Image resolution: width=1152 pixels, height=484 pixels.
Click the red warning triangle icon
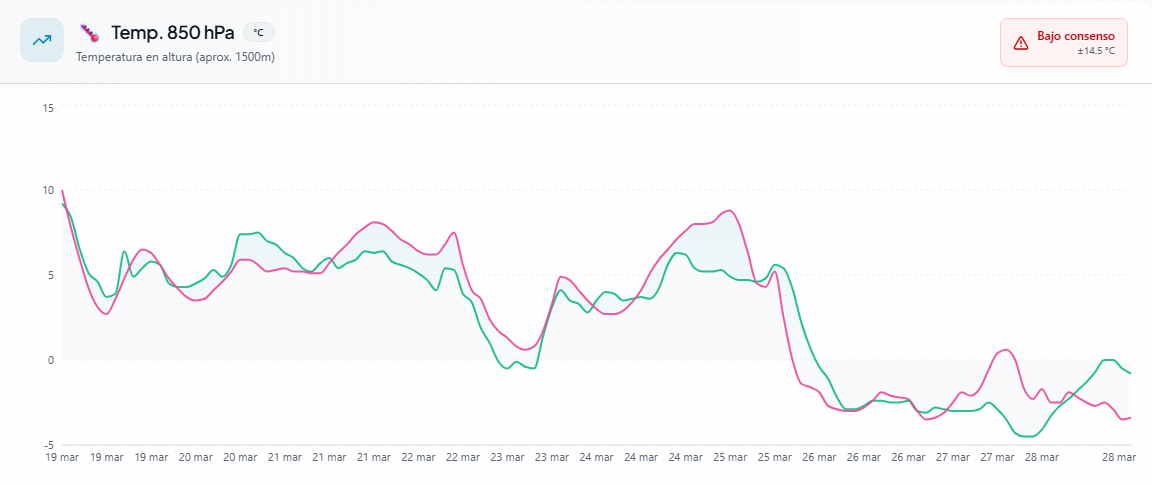pos(1020,43)
